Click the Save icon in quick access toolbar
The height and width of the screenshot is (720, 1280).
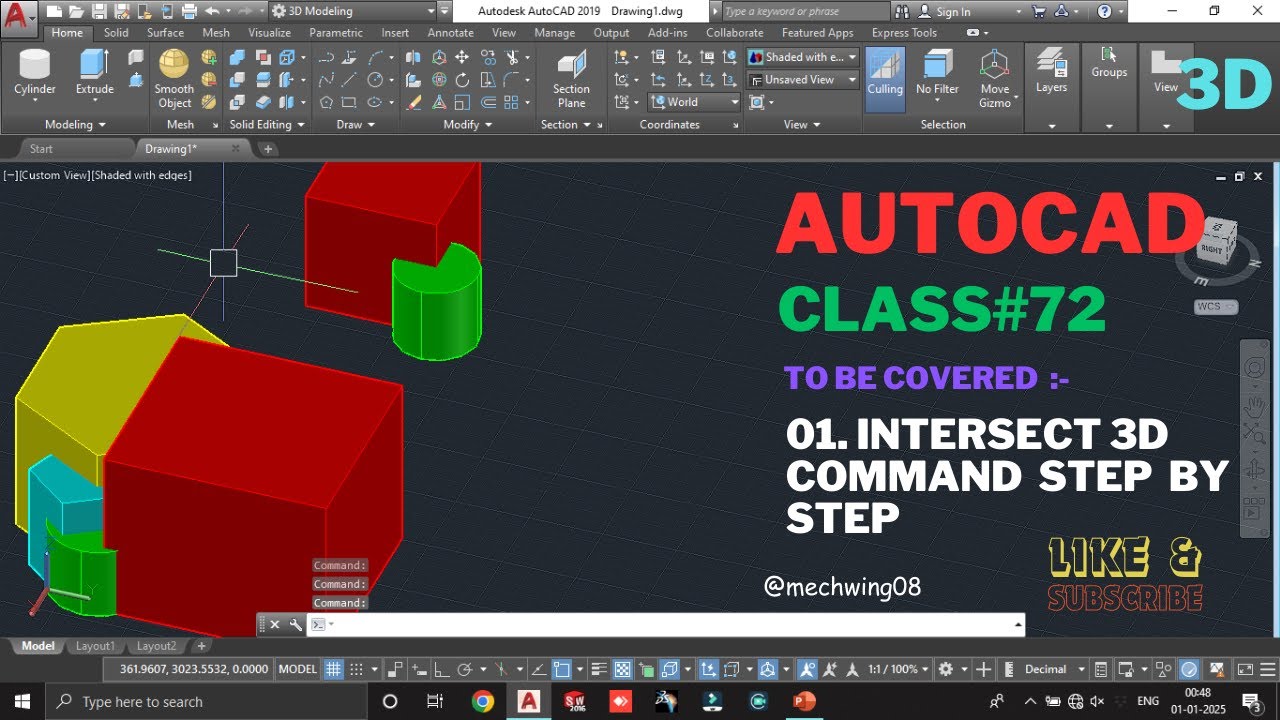tap(98, 11)
